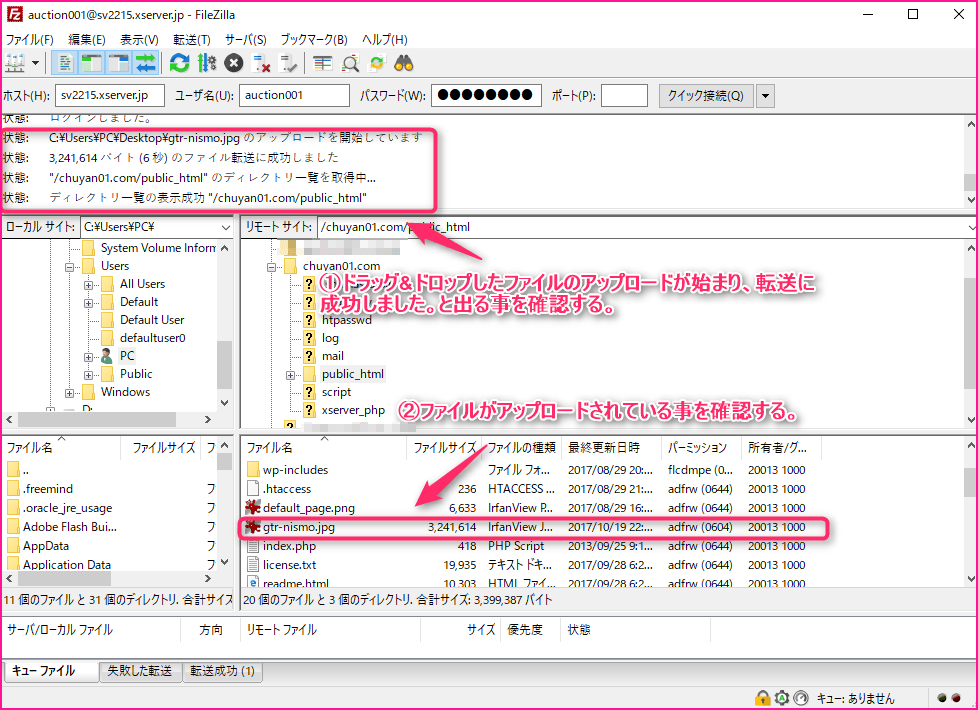Open the サーバ(S) menu

click(246, 39)
